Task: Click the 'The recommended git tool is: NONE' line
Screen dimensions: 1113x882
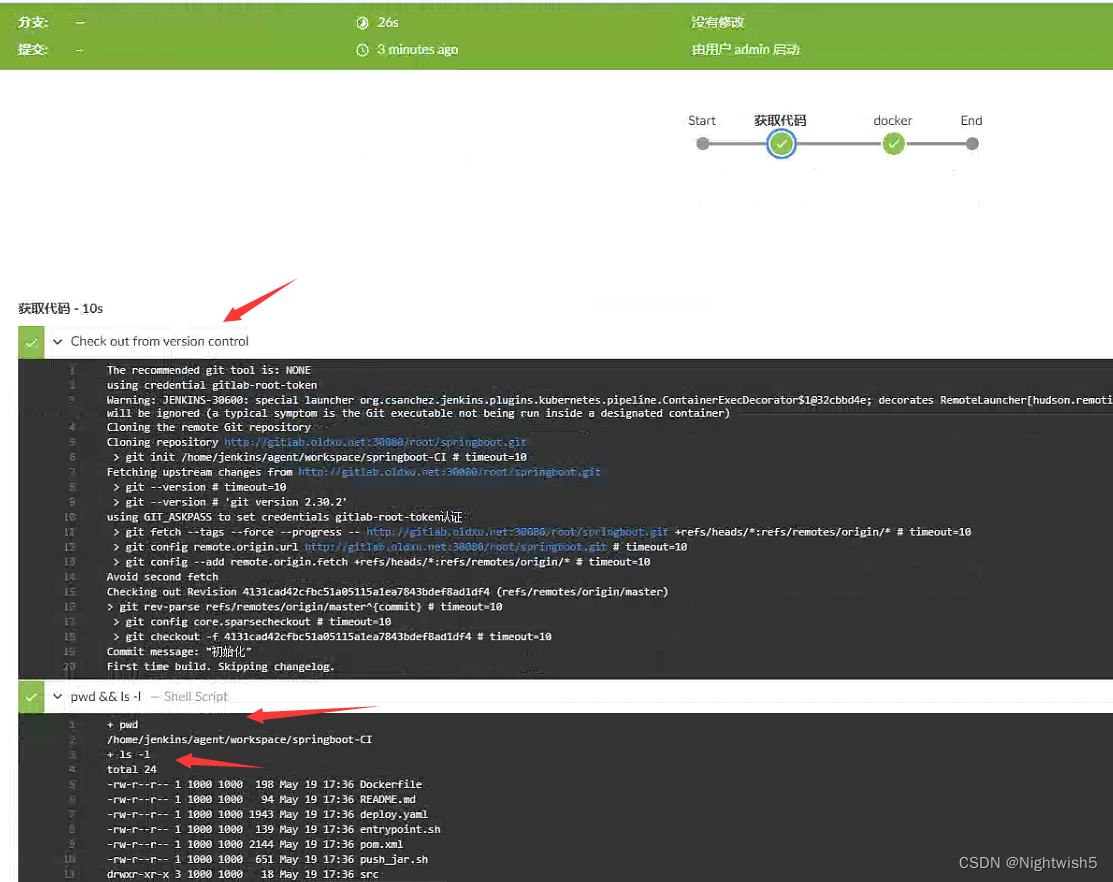Action: click(209, 370)
